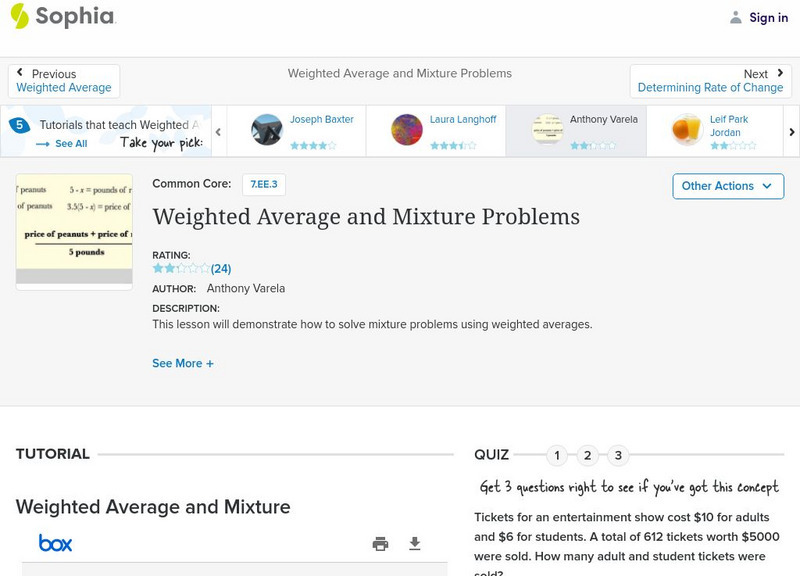
Task: Click the download icon in document viewer
Action: pos(415,544)
